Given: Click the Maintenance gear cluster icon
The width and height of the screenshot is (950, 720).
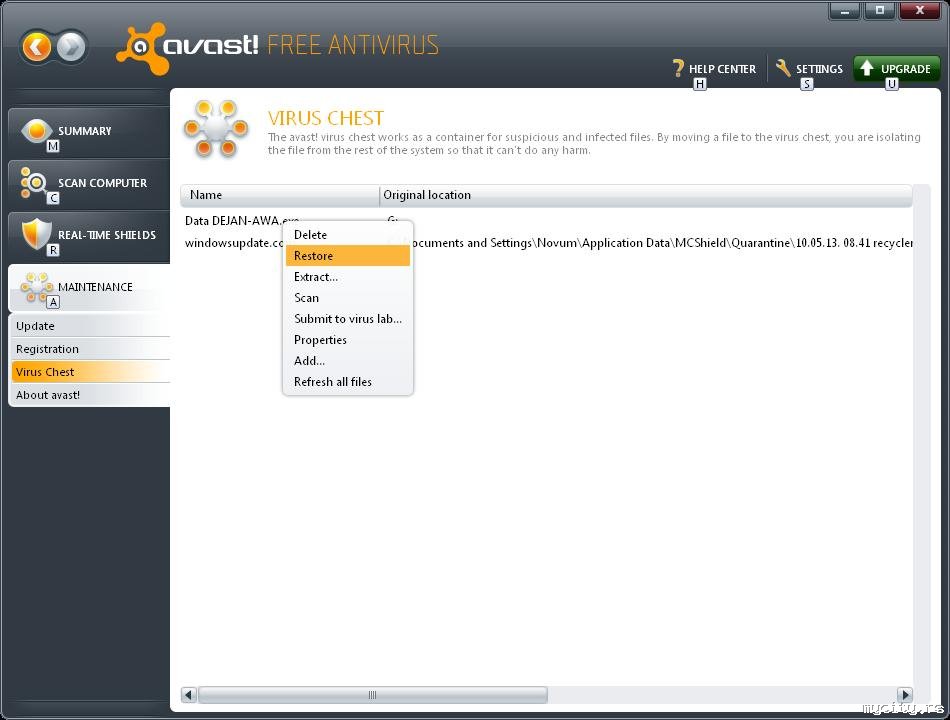Looking at the screenshot, I should click(36, 287).
